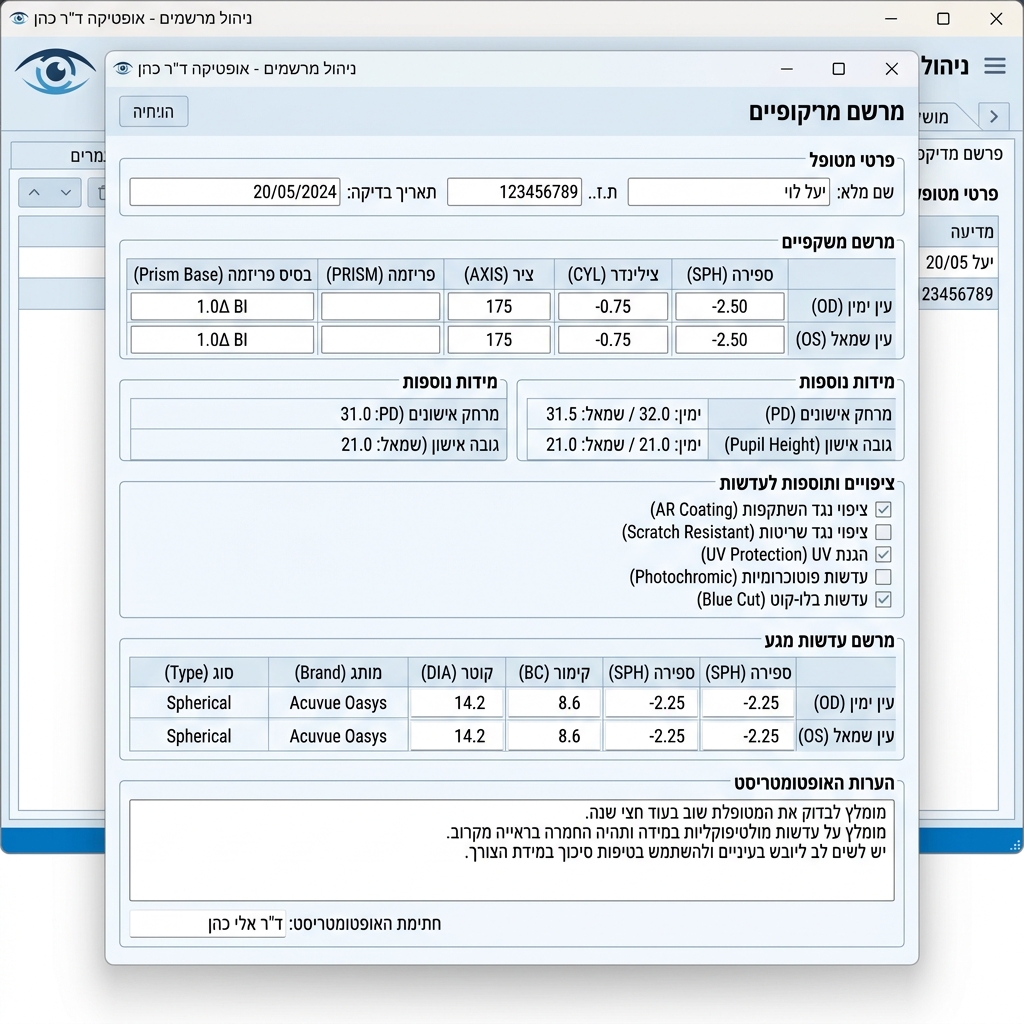Click the left eye (OS) AXIS field 175
This screenshot has width=1024, height=1024.
(499, 340)
